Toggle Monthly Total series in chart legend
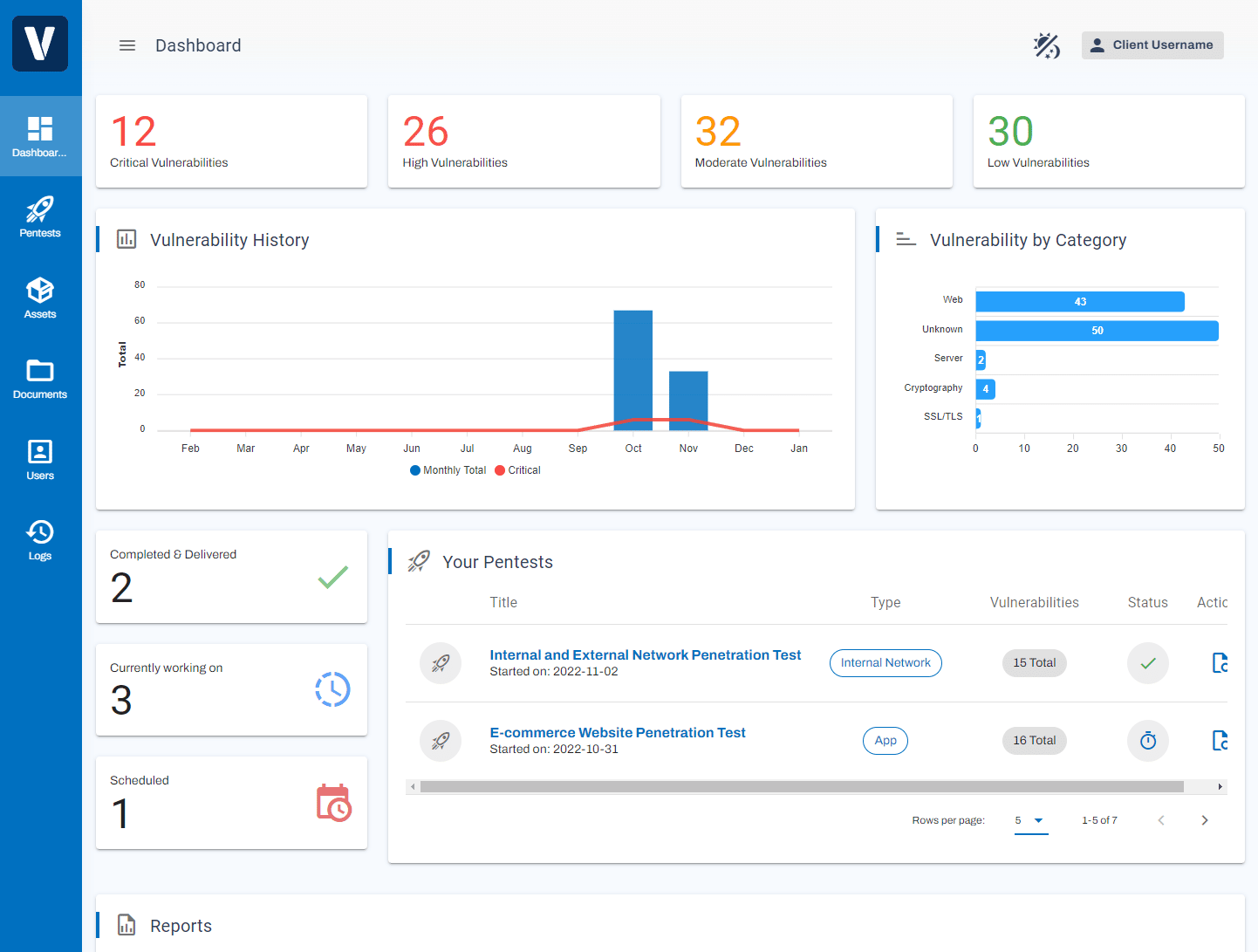 [x=448, y=470]
